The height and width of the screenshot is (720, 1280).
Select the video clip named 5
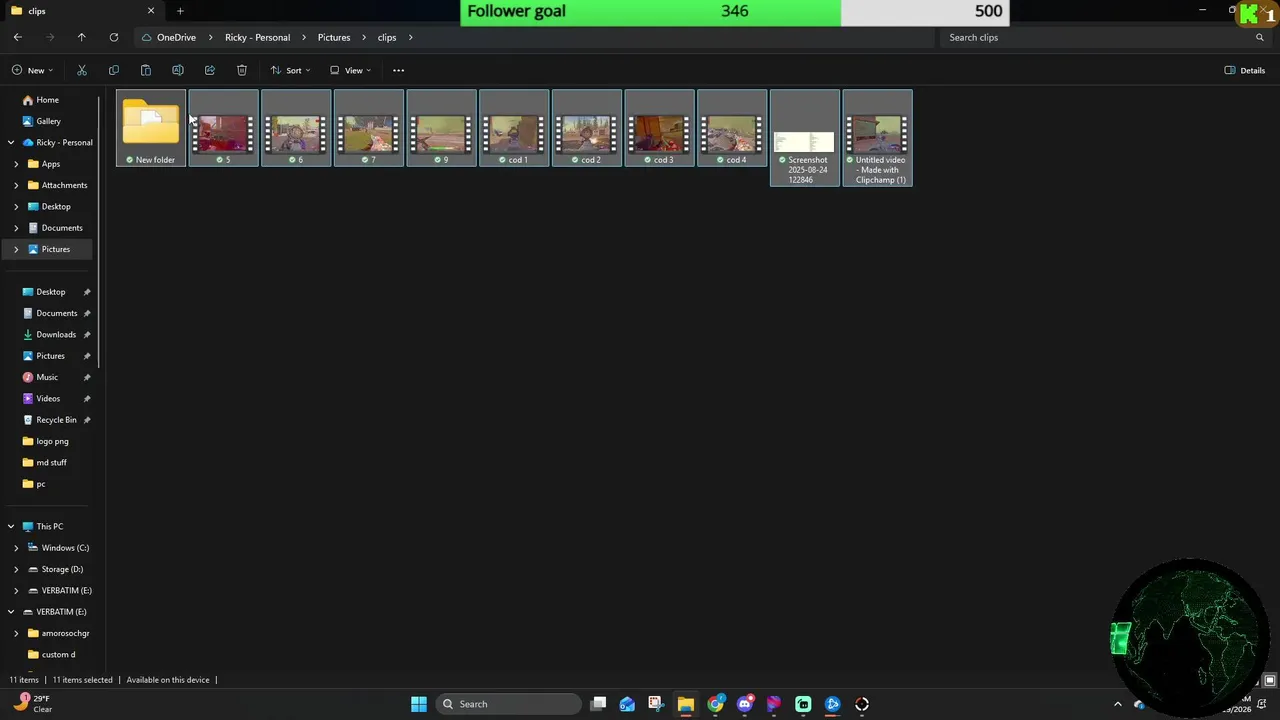(x=223, y=128)
